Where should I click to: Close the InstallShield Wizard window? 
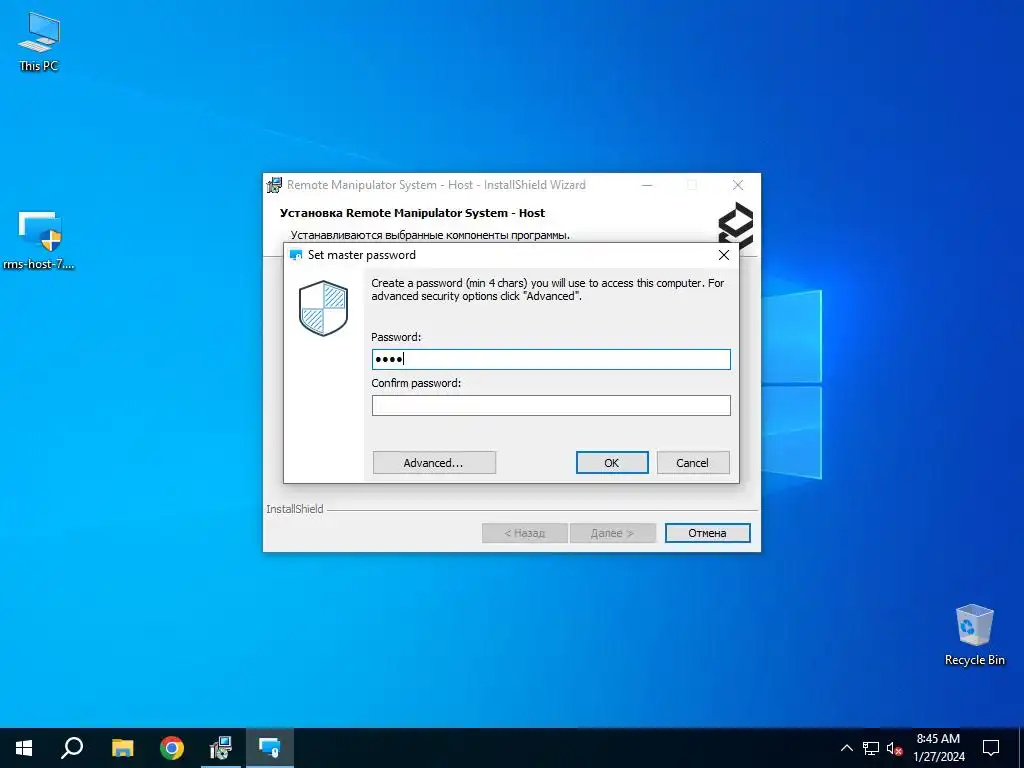pyautogui.click(x=738, y=185)
